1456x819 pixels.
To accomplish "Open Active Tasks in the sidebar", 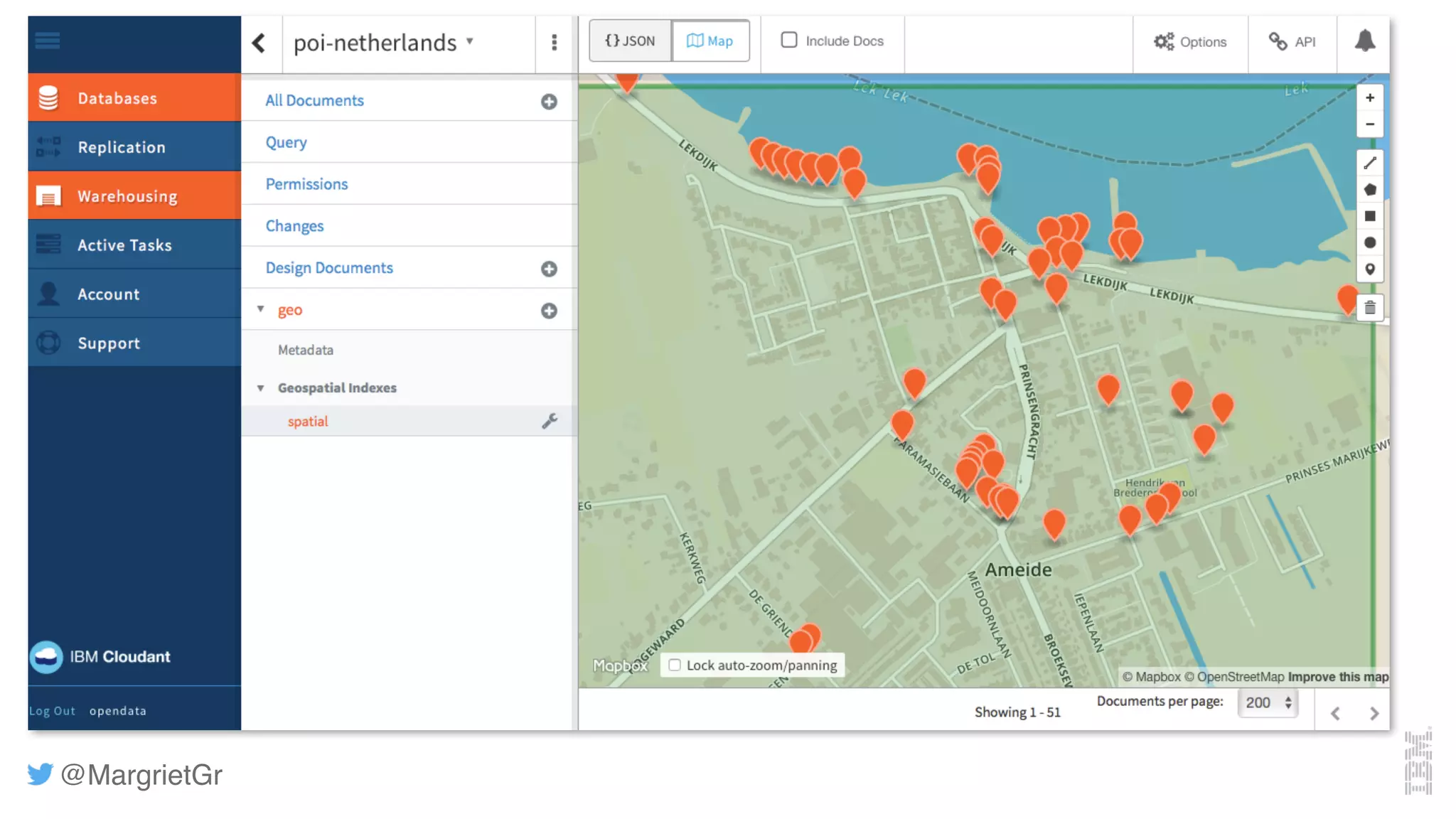I will tap(134, 245).
